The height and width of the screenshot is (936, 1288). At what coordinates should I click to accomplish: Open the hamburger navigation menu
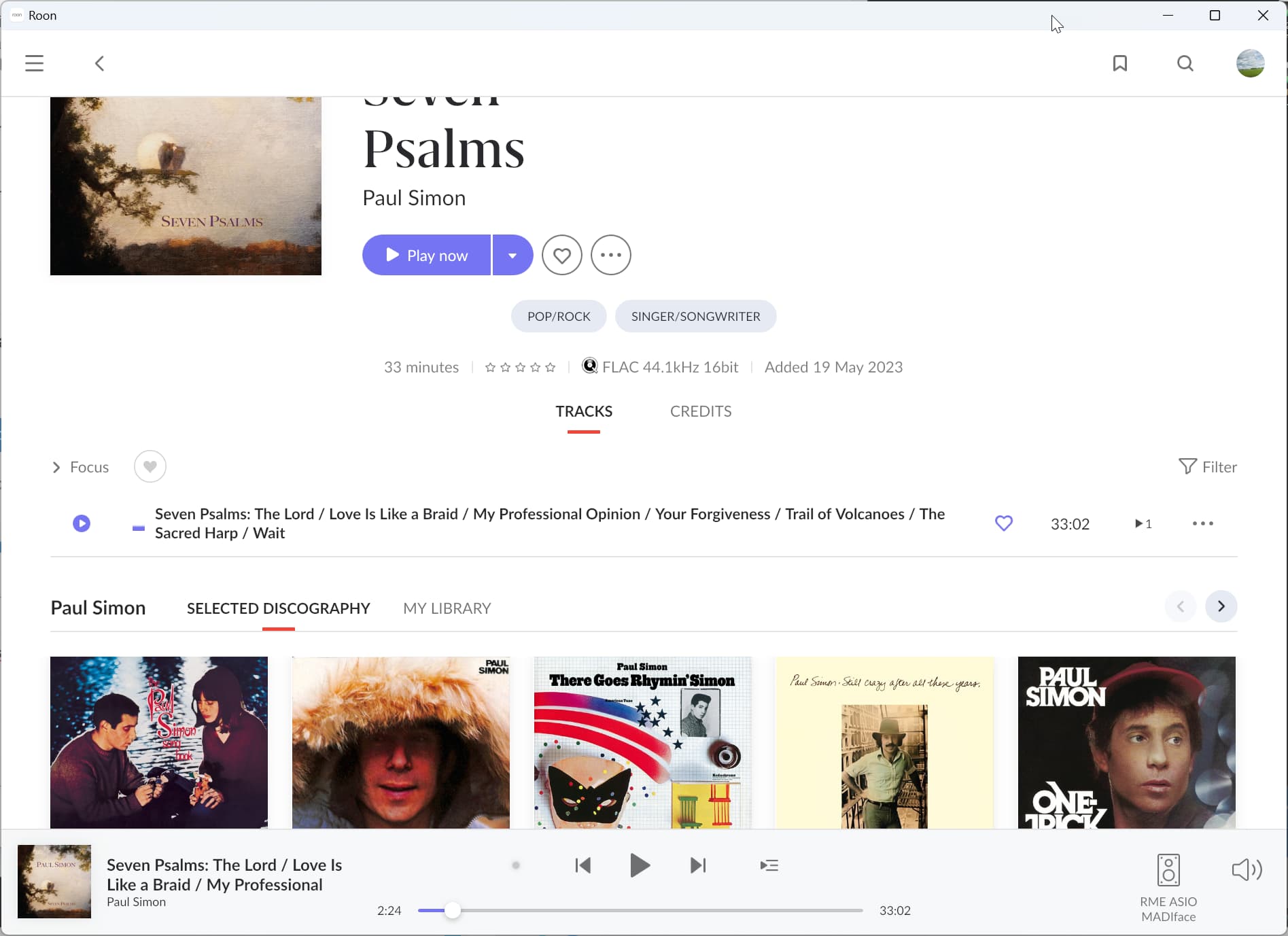click(x=34, y=63)
